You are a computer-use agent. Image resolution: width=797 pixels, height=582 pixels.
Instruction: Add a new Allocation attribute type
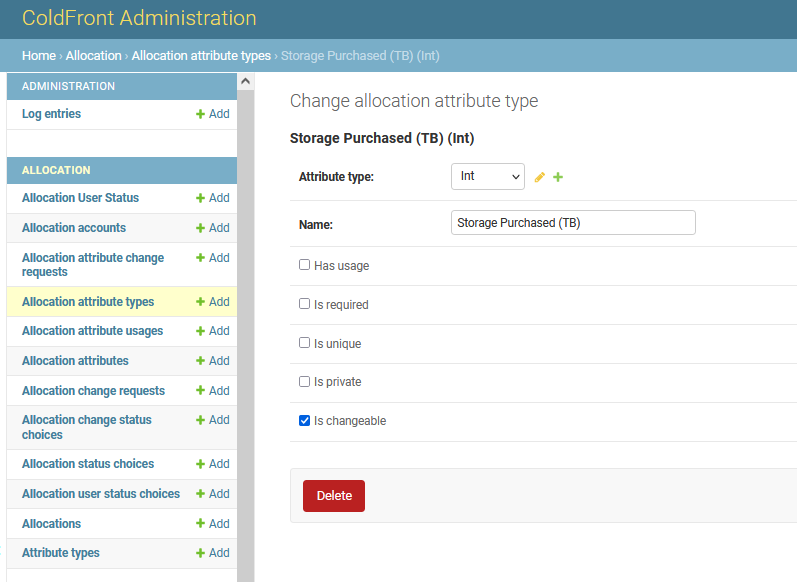pyautogui.click(x=213, y=301)
